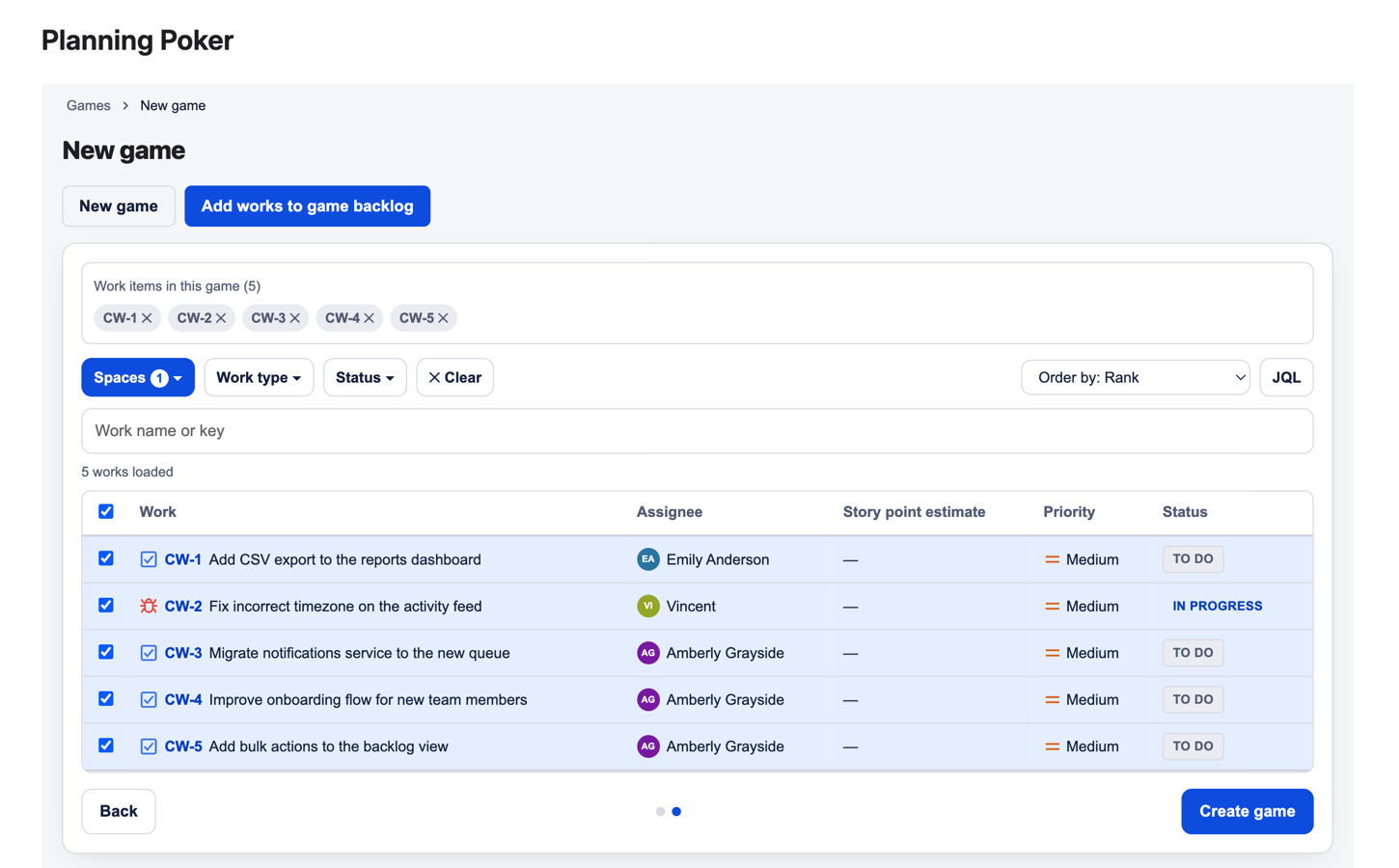Toggle the select-all checkbox in table header

coord(106,511)
